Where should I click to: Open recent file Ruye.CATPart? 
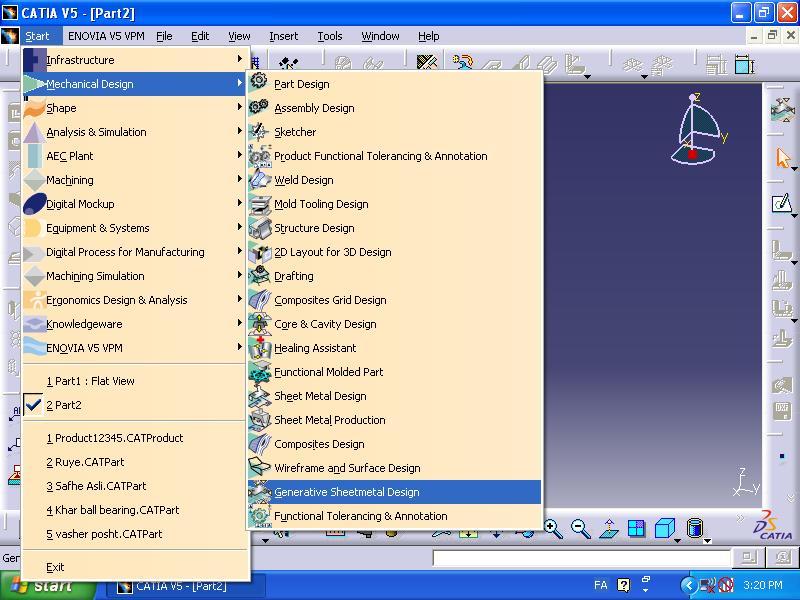pos(85,462)
